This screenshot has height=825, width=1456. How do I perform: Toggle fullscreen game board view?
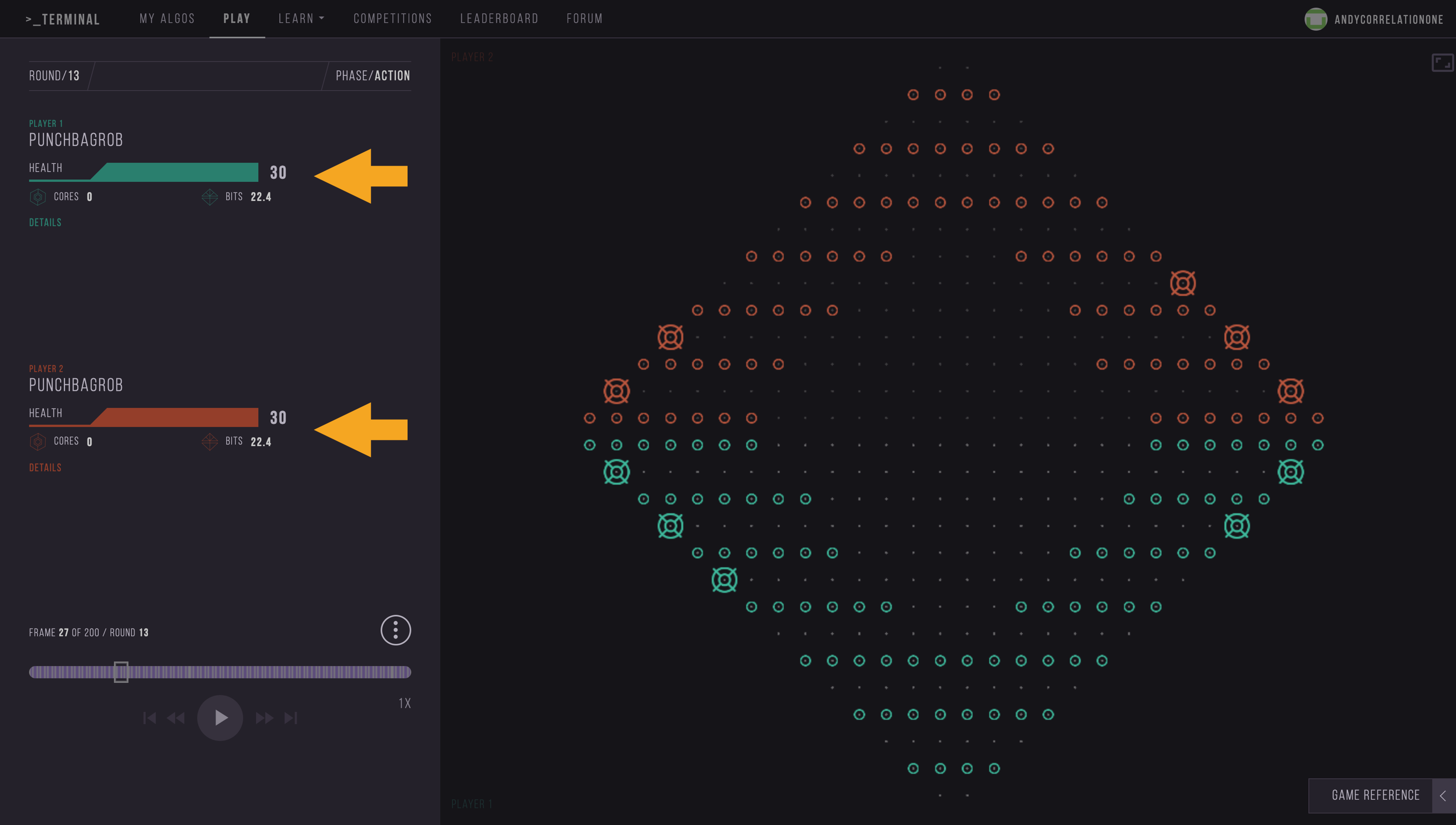tap(1442, 62)
